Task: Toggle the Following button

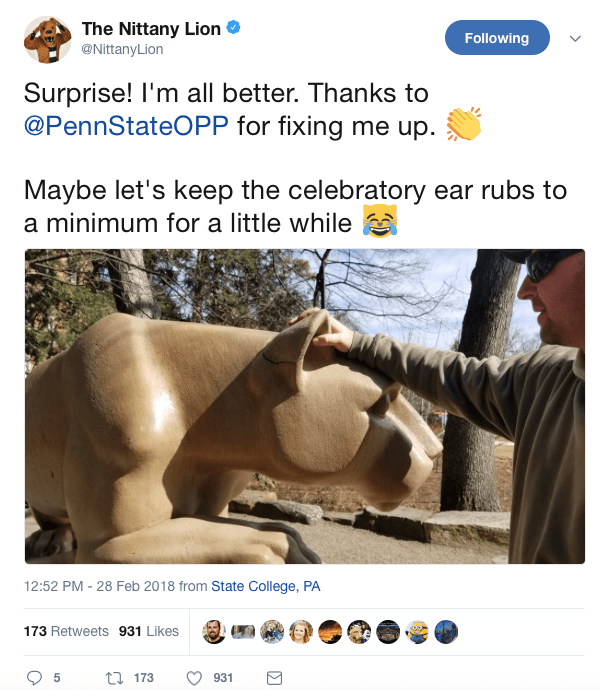Action: [497, 38]
